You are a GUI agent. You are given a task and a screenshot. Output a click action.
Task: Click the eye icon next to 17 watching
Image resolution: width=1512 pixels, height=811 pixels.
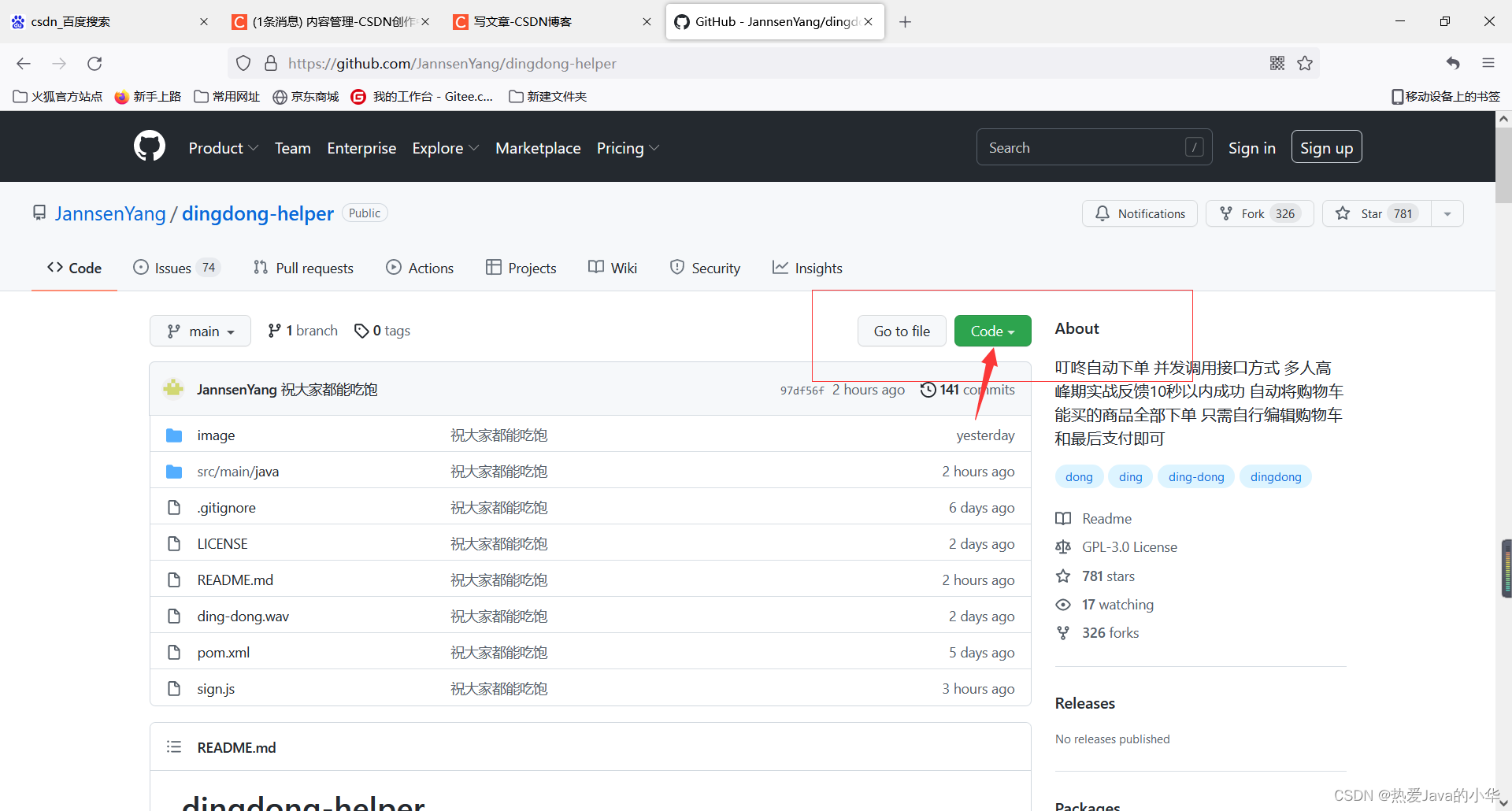[x=1063, y=605]
